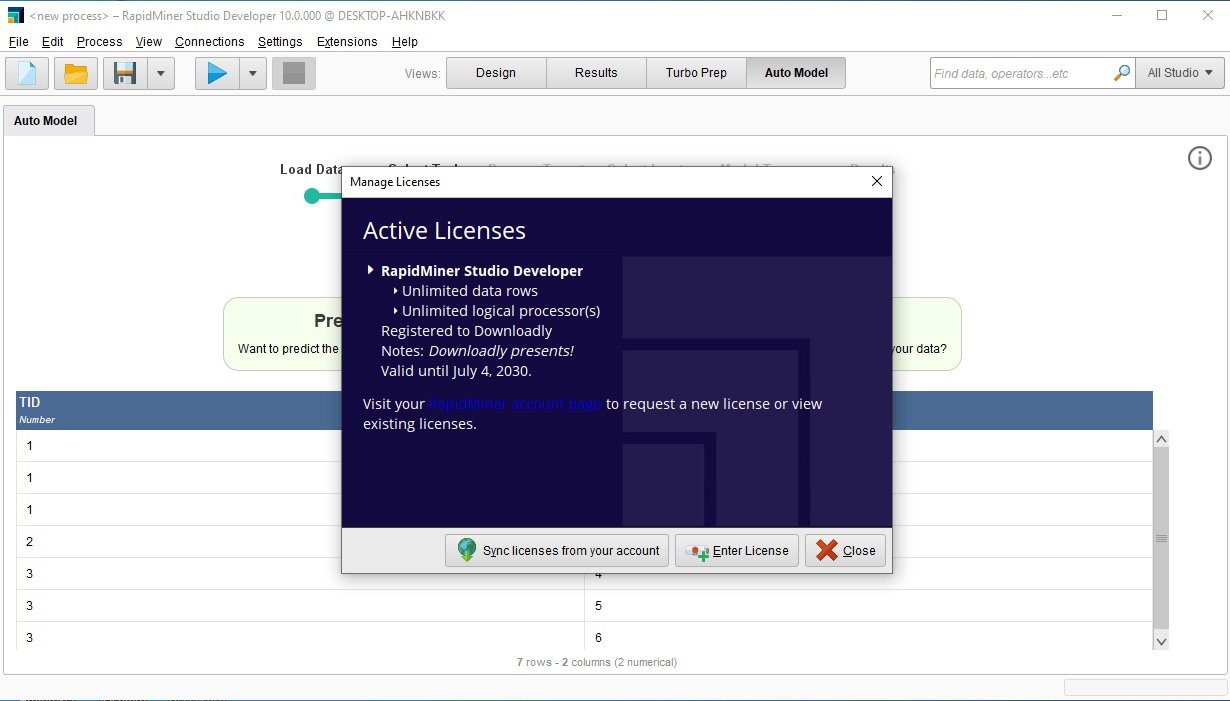Open the File menu
Viewport: 1230px width, 701px height.
point(19,42)
